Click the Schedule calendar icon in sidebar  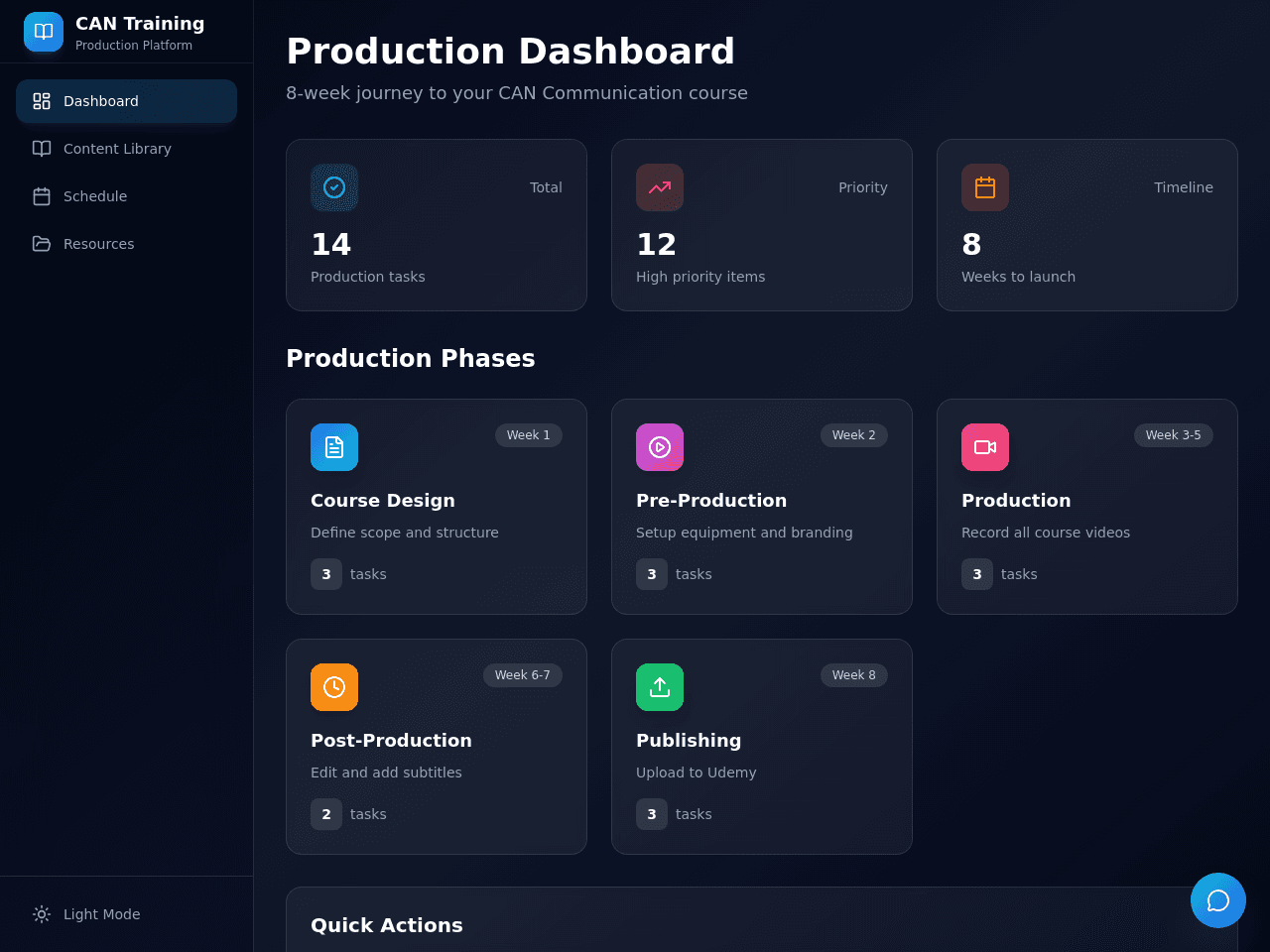(42, 196)
